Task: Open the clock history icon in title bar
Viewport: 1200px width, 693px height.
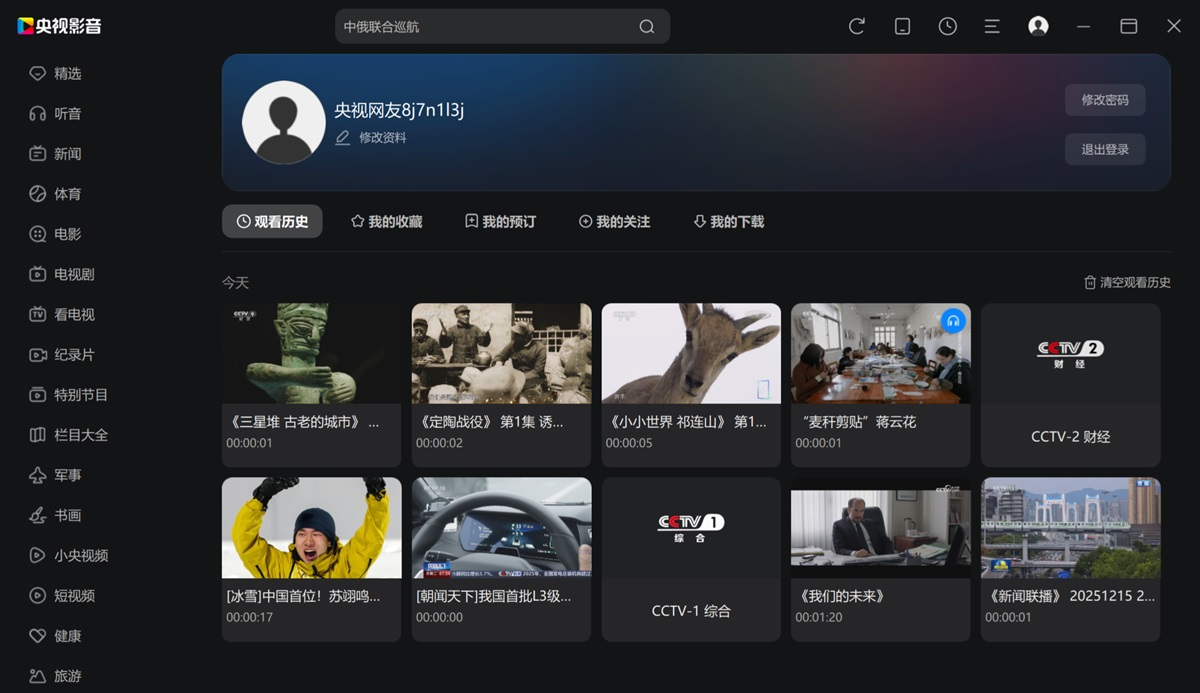Action: (947, 26)
